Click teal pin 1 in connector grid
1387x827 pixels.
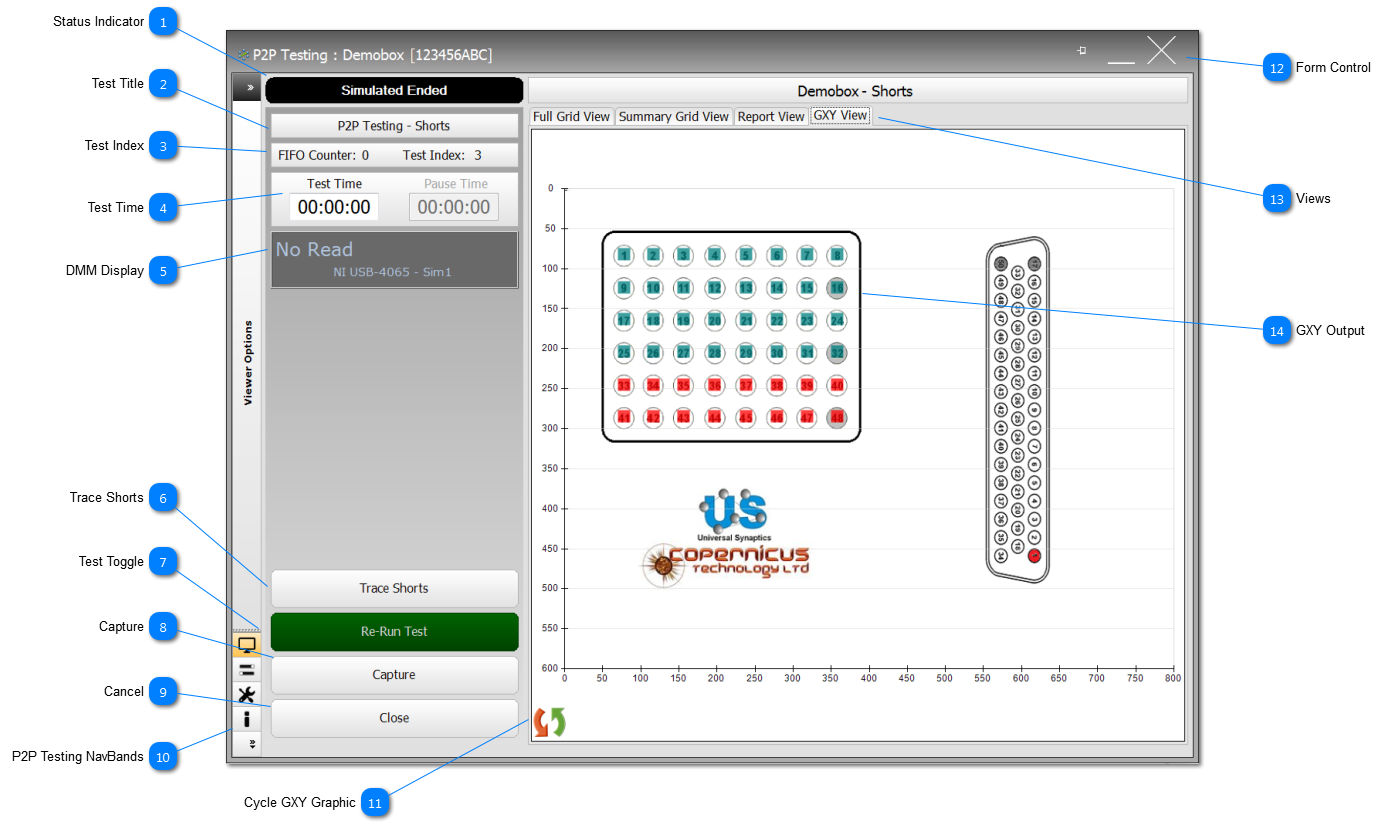(x=623, y=255)
